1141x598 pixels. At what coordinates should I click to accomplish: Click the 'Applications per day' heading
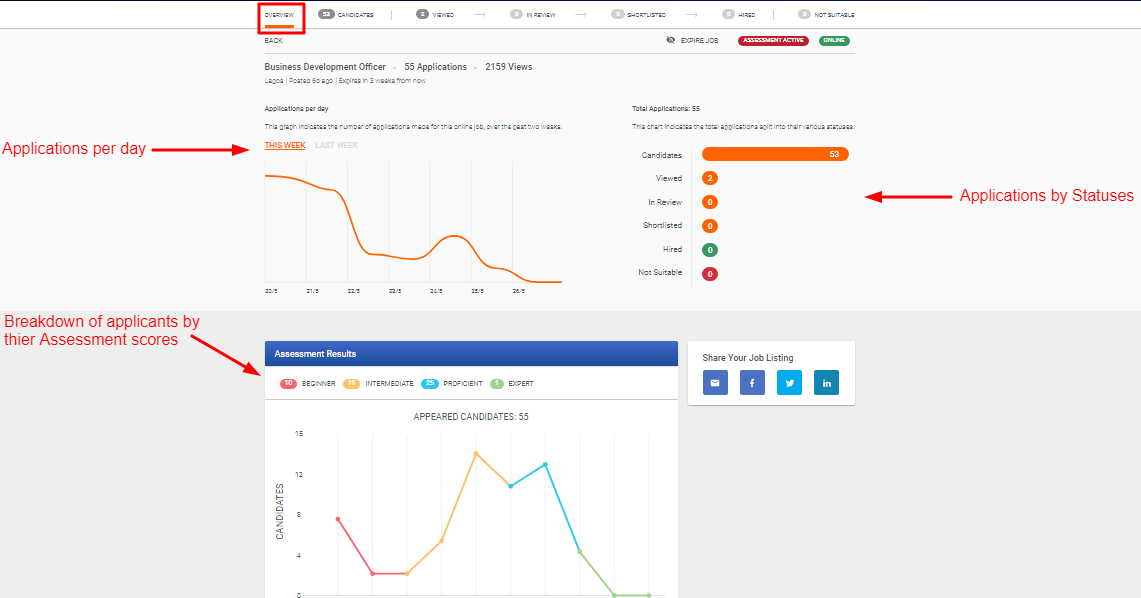point(296,108)
